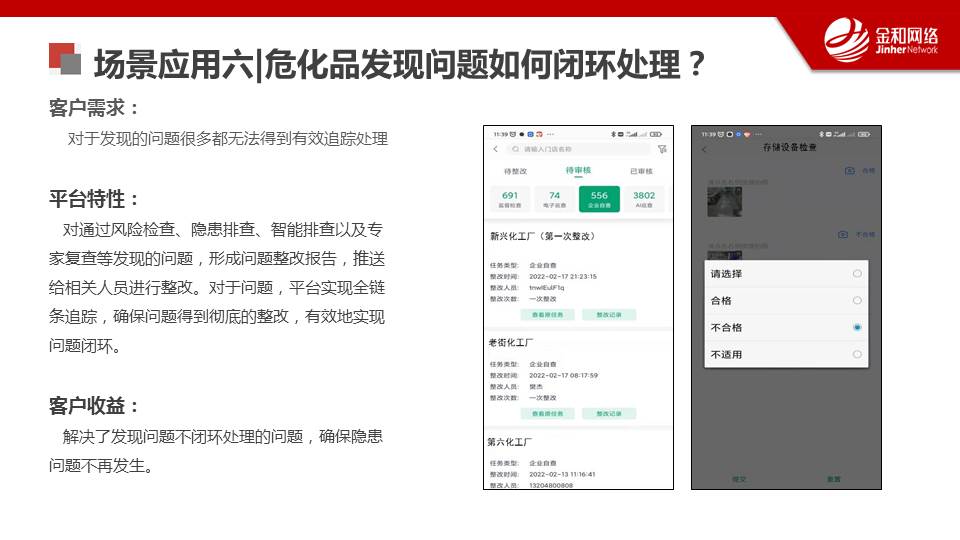Click the red square bullet beside slide title
The width and height of the screenshot is (960, 540).
click(x=64, y=58)
